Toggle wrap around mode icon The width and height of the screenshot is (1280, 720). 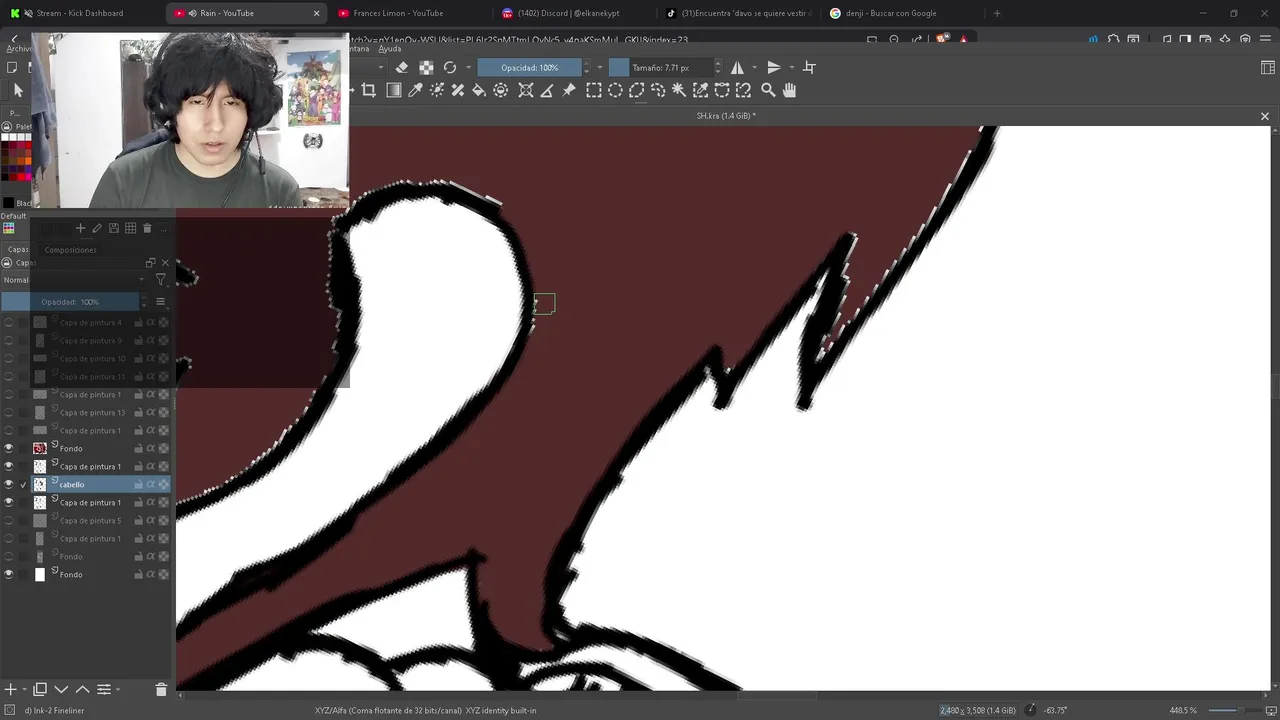click(809, 67)
